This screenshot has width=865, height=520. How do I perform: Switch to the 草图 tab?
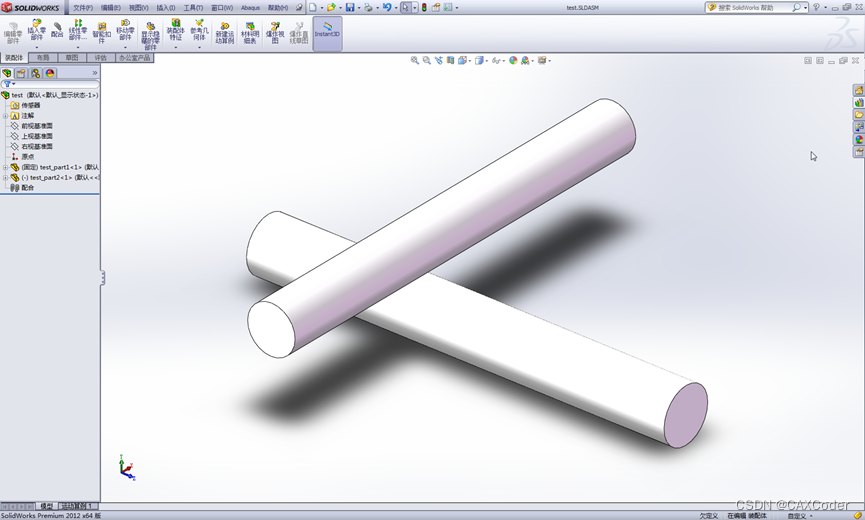coord(72,58)
